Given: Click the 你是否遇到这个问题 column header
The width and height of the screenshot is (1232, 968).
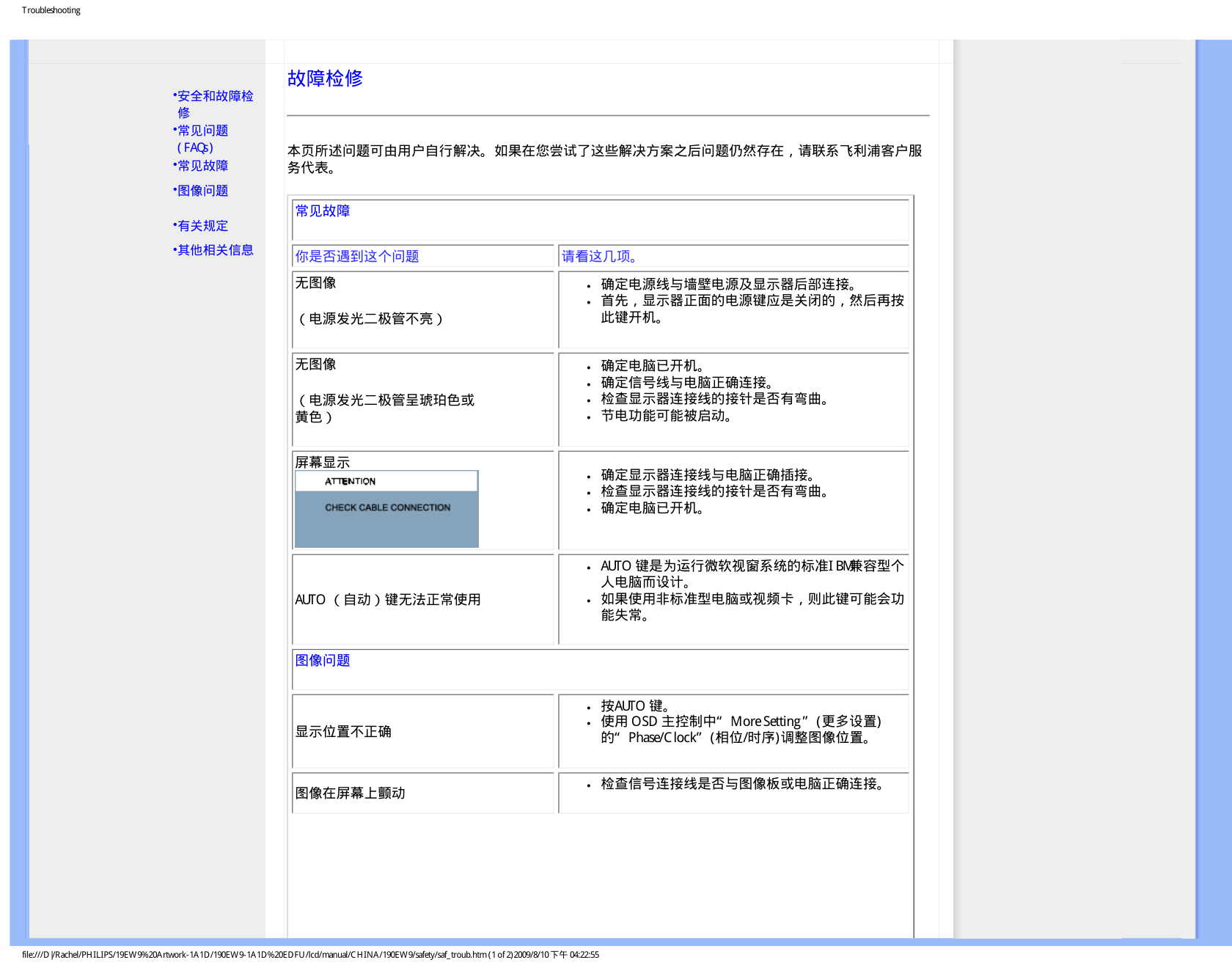Looking at the screenshot, I should tap(357, 257).
